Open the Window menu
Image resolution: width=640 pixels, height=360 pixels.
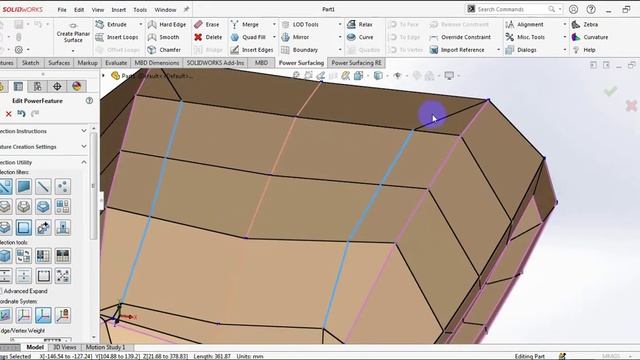[x=165, y=9]
